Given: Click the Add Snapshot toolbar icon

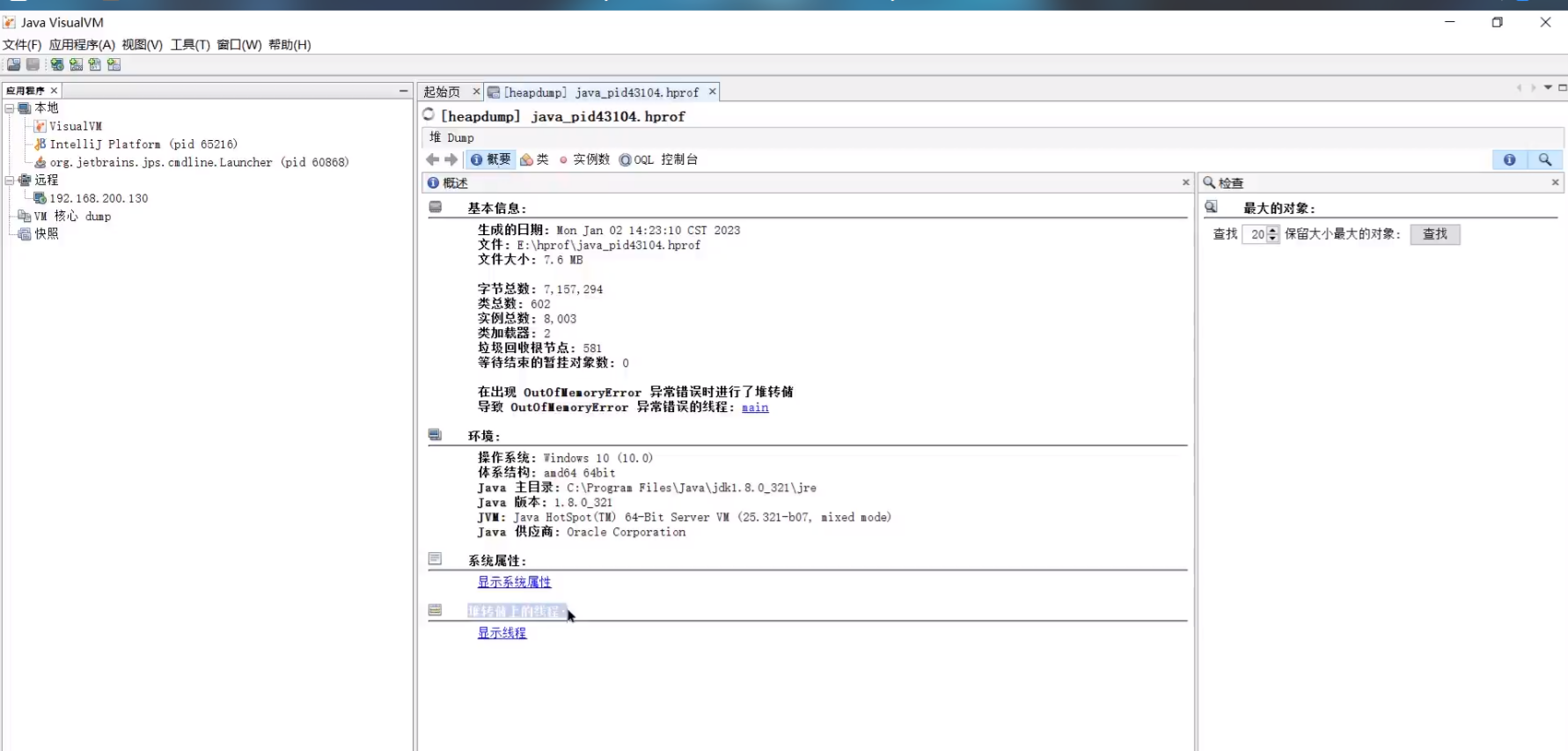Looking at the screenshot, I should pyautogui.click(x=114, y=64).
